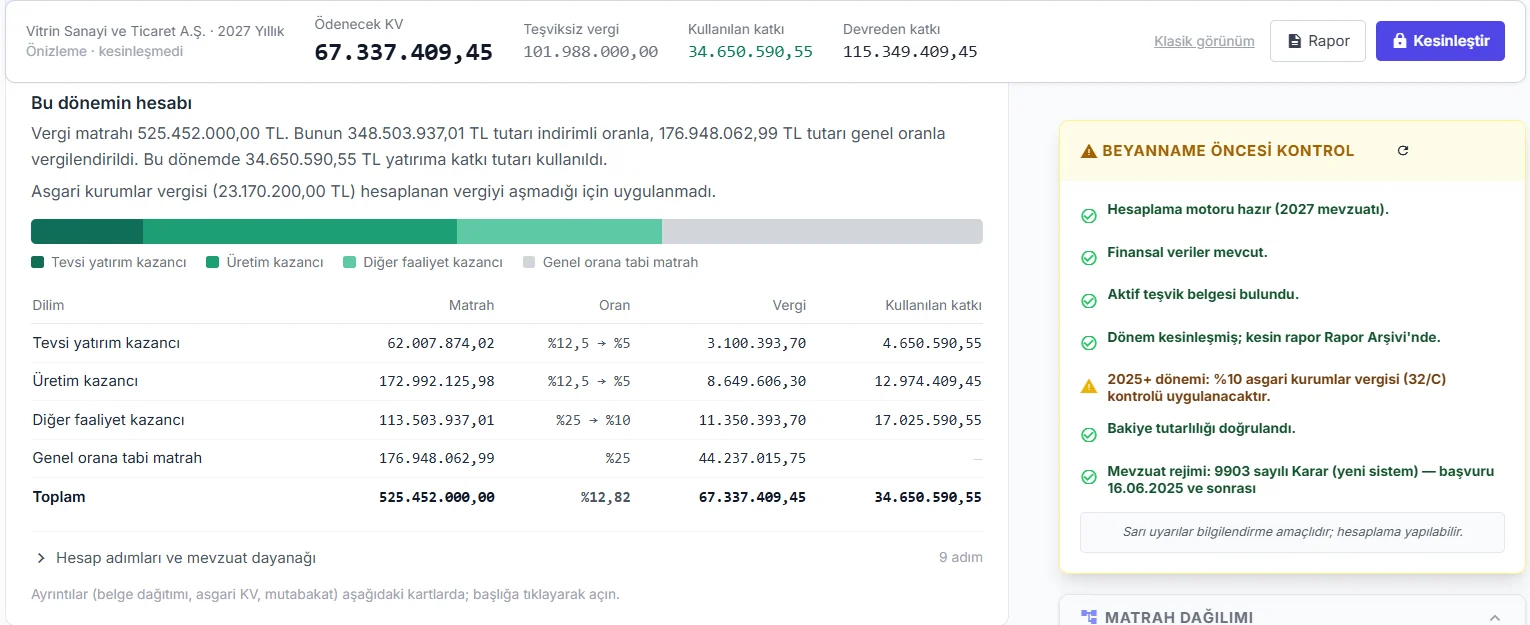Click the Devreden katkı value 115.349.409,45

[910, 52]
